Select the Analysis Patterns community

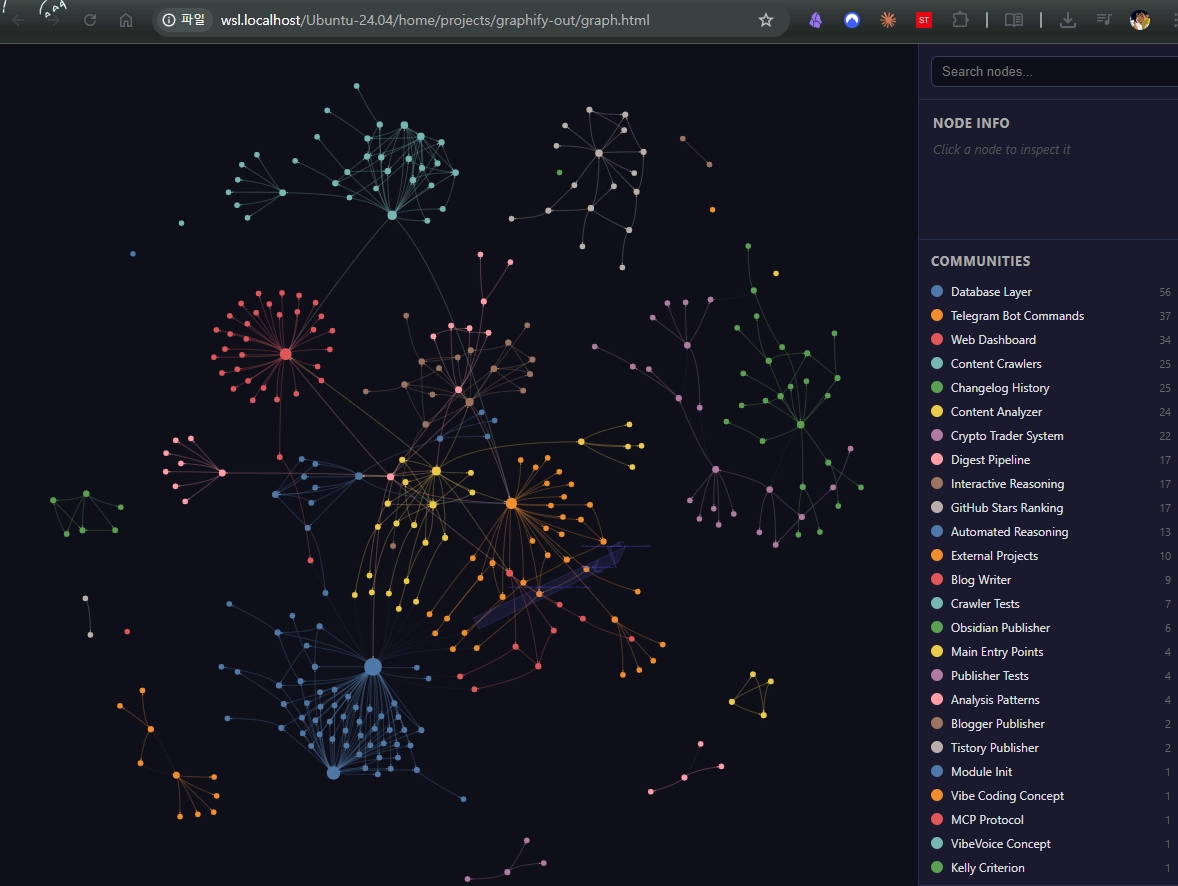1050,700
